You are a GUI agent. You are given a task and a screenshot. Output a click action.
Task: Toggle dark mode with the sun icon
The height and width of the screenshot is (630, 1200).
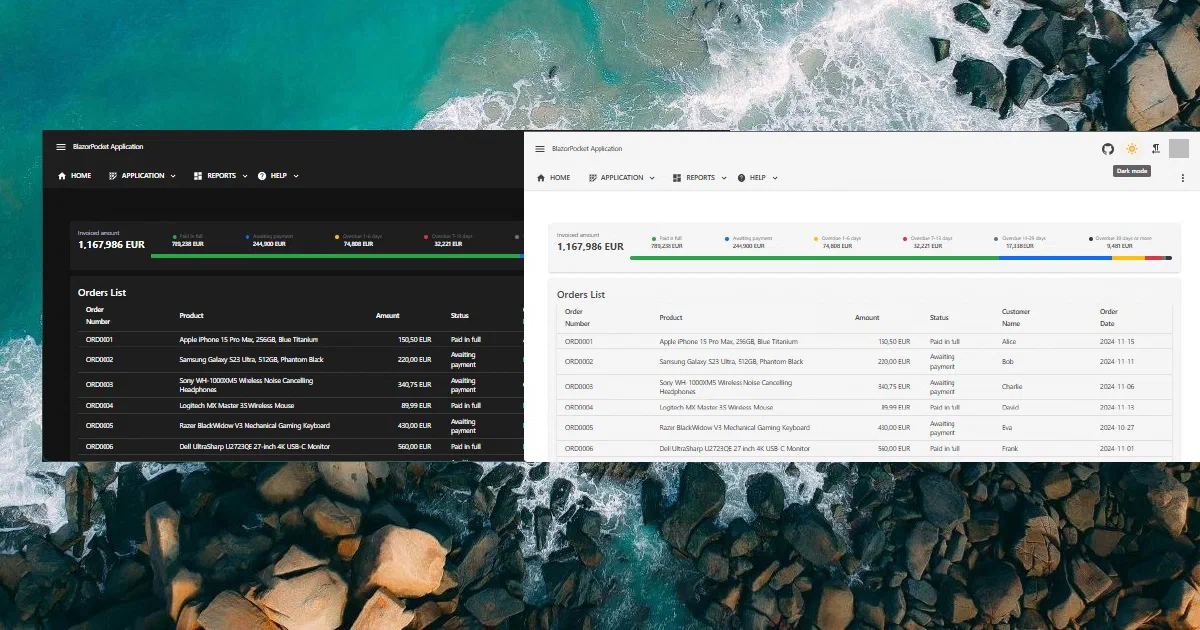pyautogui.click(x=1131, y=148)
